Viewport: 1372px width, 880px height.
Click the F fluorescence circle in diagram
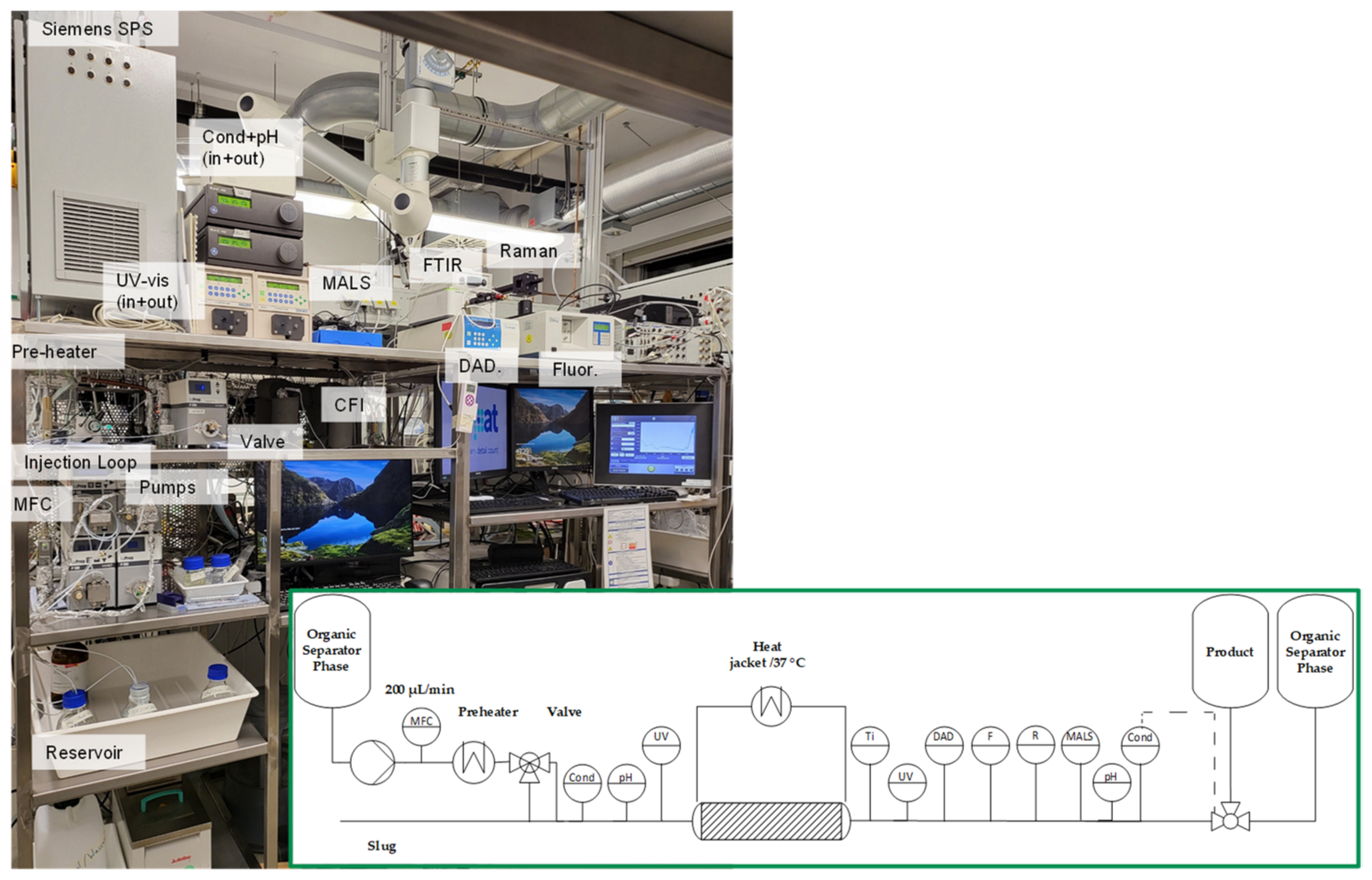990,745
